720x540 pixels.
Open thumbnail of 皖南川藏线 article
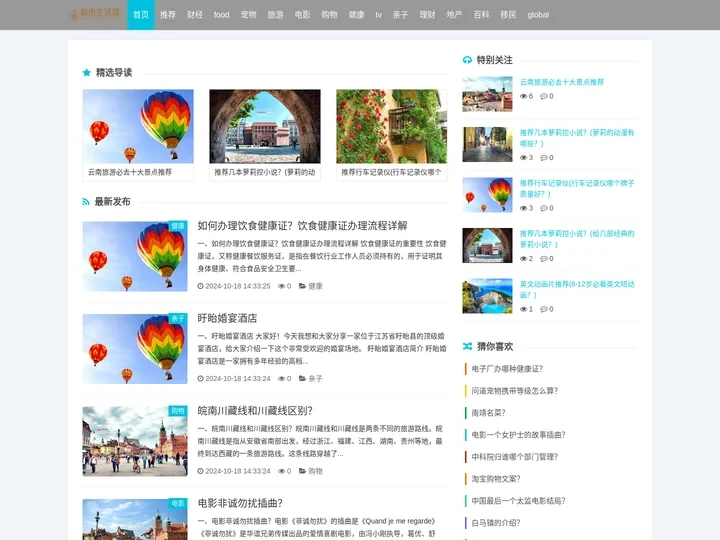(x=135, y=441)
